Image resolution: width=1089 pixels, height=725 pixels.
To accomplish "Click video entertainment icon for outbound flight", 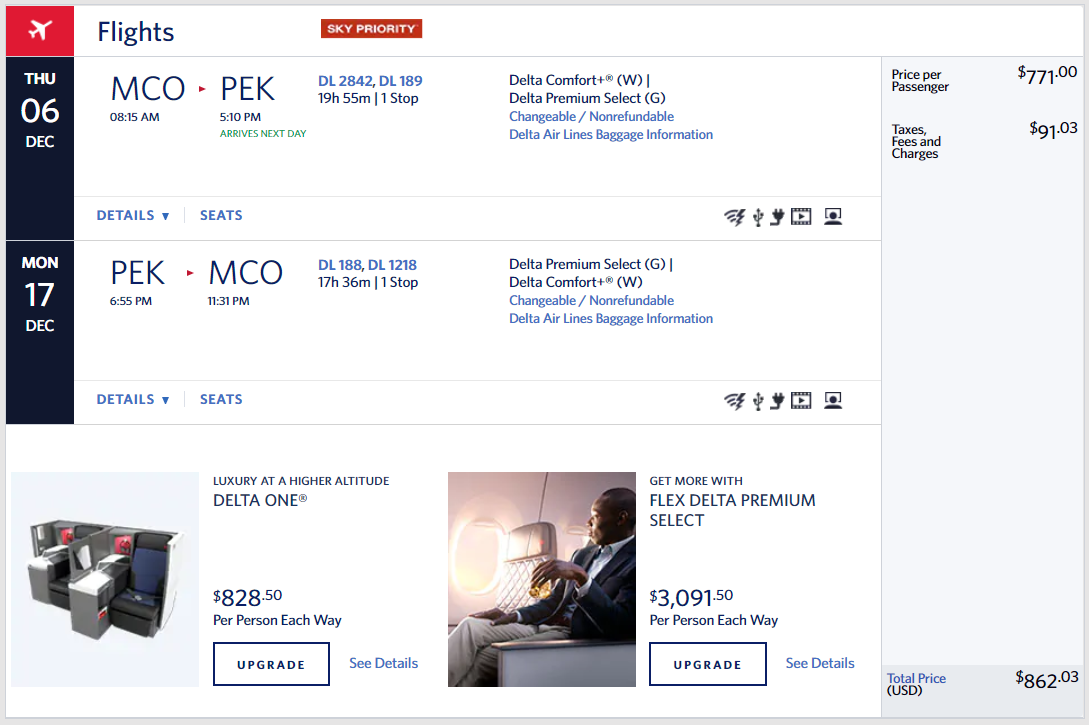I will pyautogui.click(x=801, y=217).
